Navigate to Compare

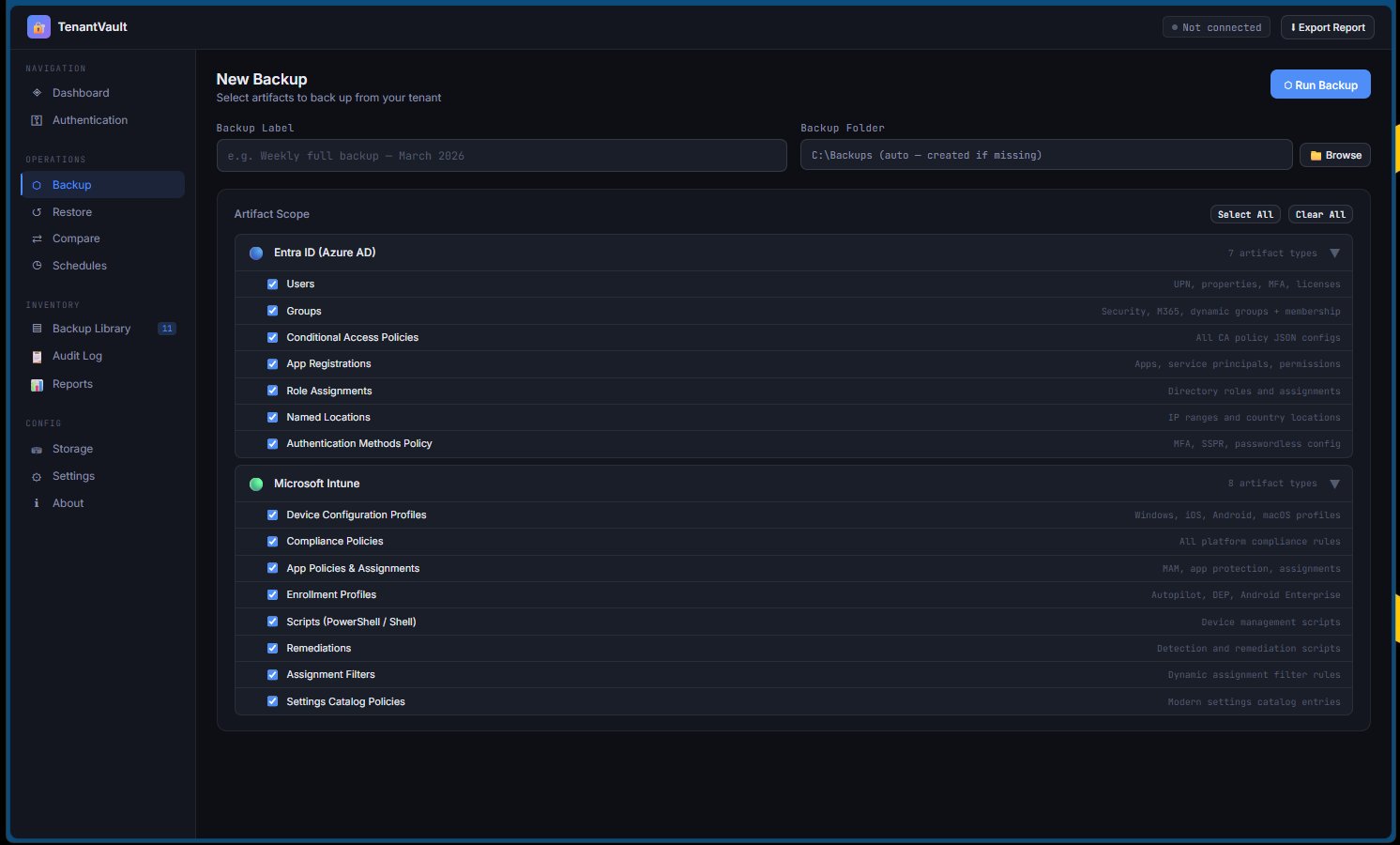coord(102,238)
